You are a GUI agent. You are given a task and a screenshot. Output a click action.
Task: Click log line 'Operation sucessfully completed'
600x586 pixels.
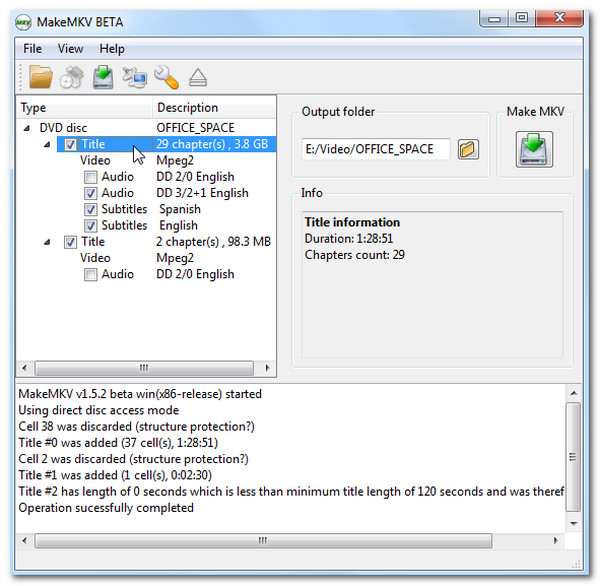[106, 508]
